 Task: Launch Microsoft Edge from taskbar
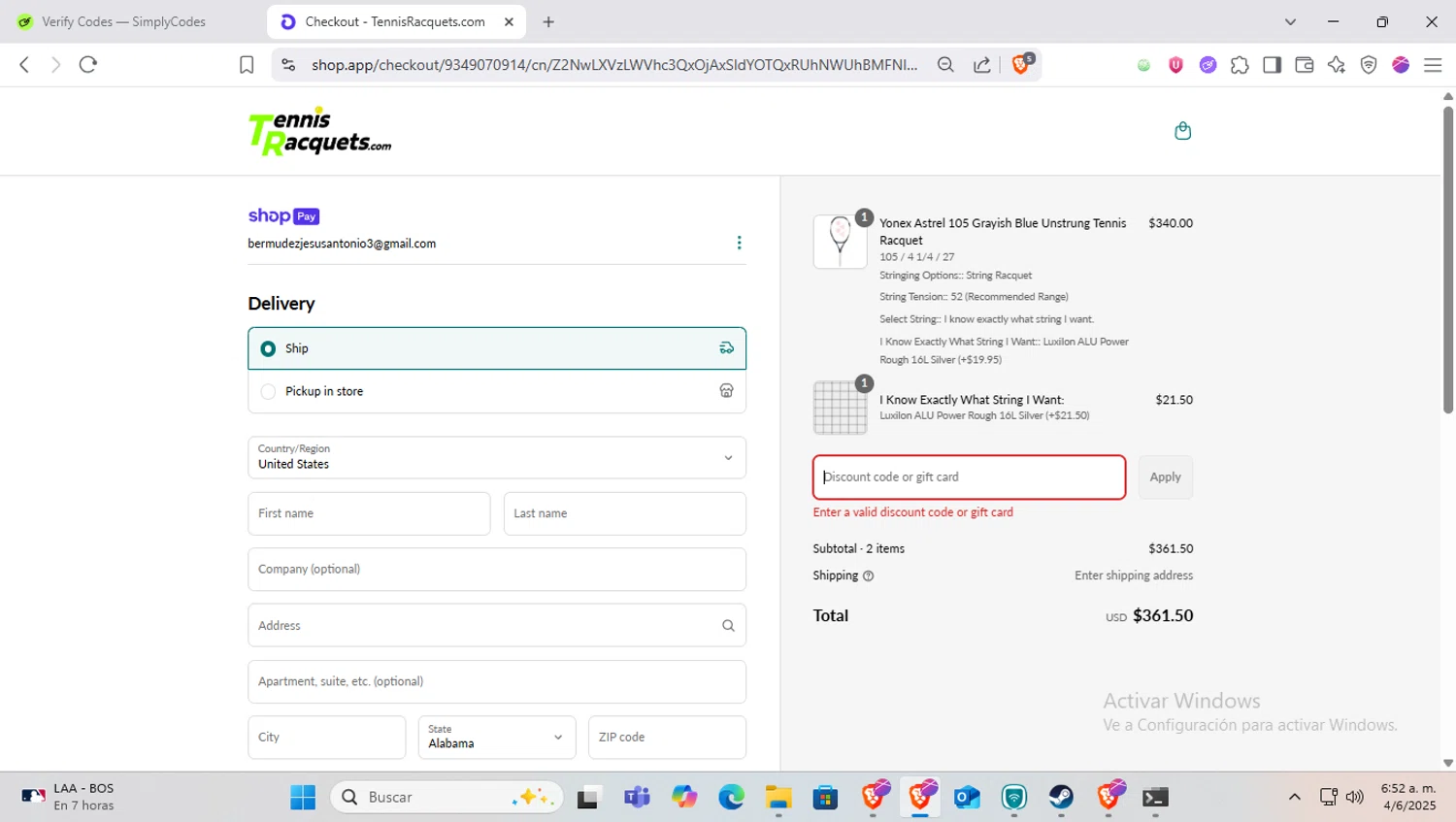(x=731, y=797)
